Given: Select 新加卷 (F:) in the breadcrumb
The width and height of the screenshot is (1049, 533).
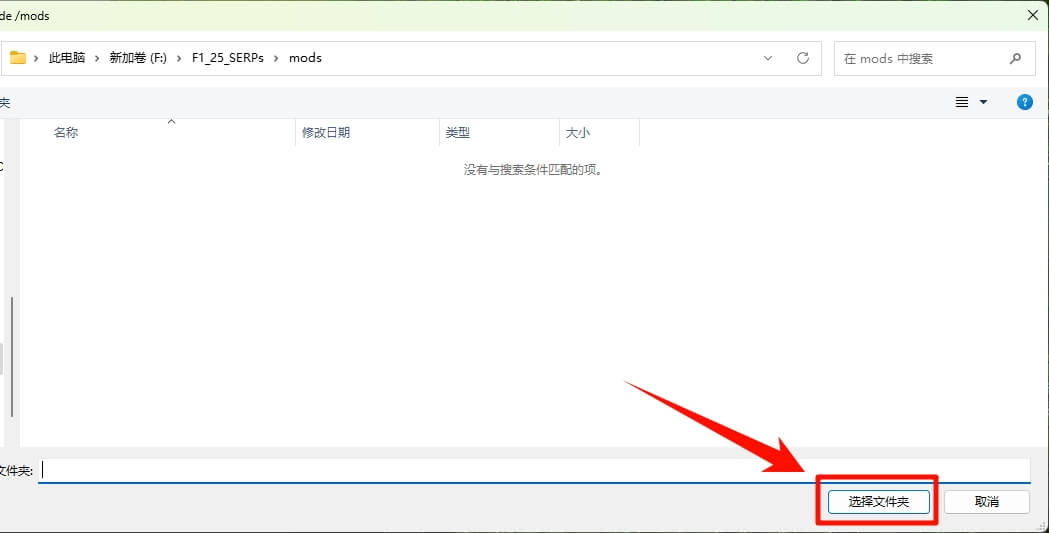Looking at the screenshot, I should pos(138,58).
